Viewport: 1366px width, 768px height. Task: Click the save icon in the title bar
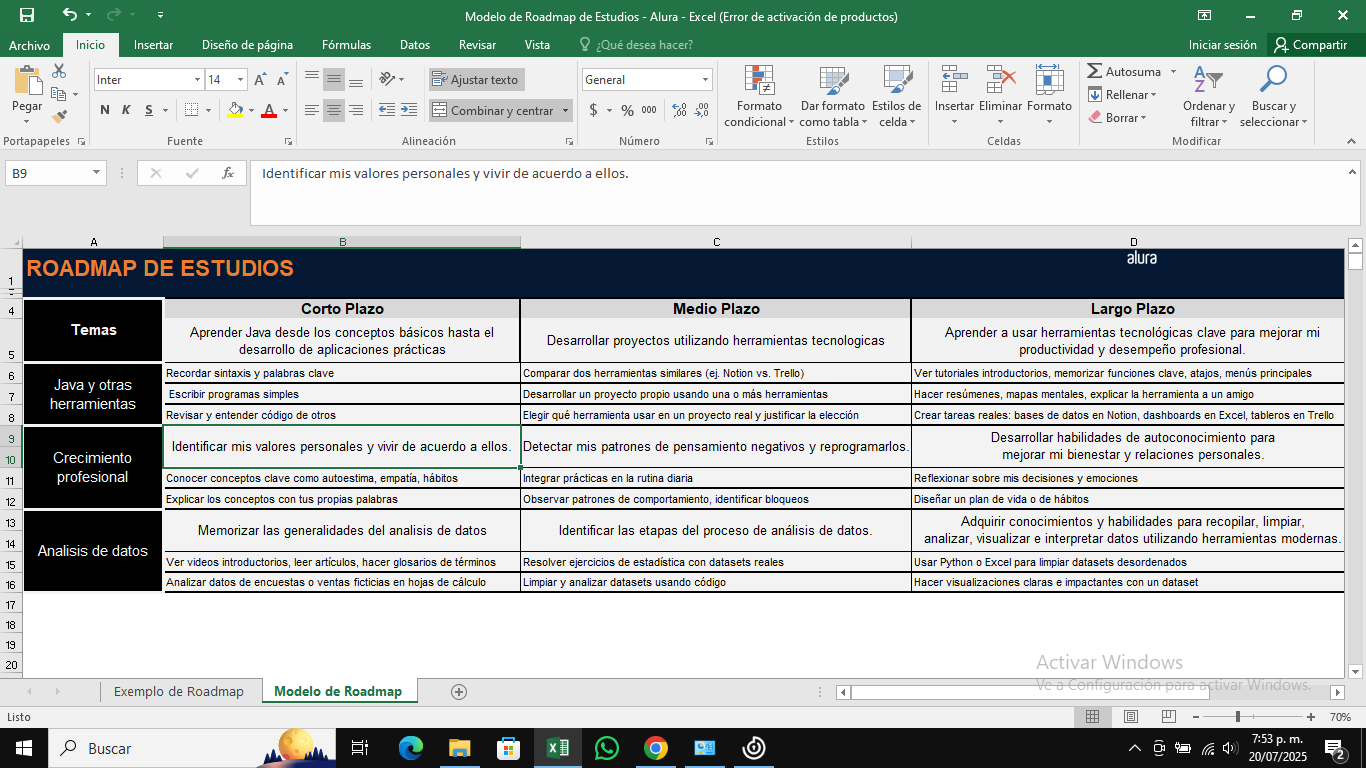27,16
